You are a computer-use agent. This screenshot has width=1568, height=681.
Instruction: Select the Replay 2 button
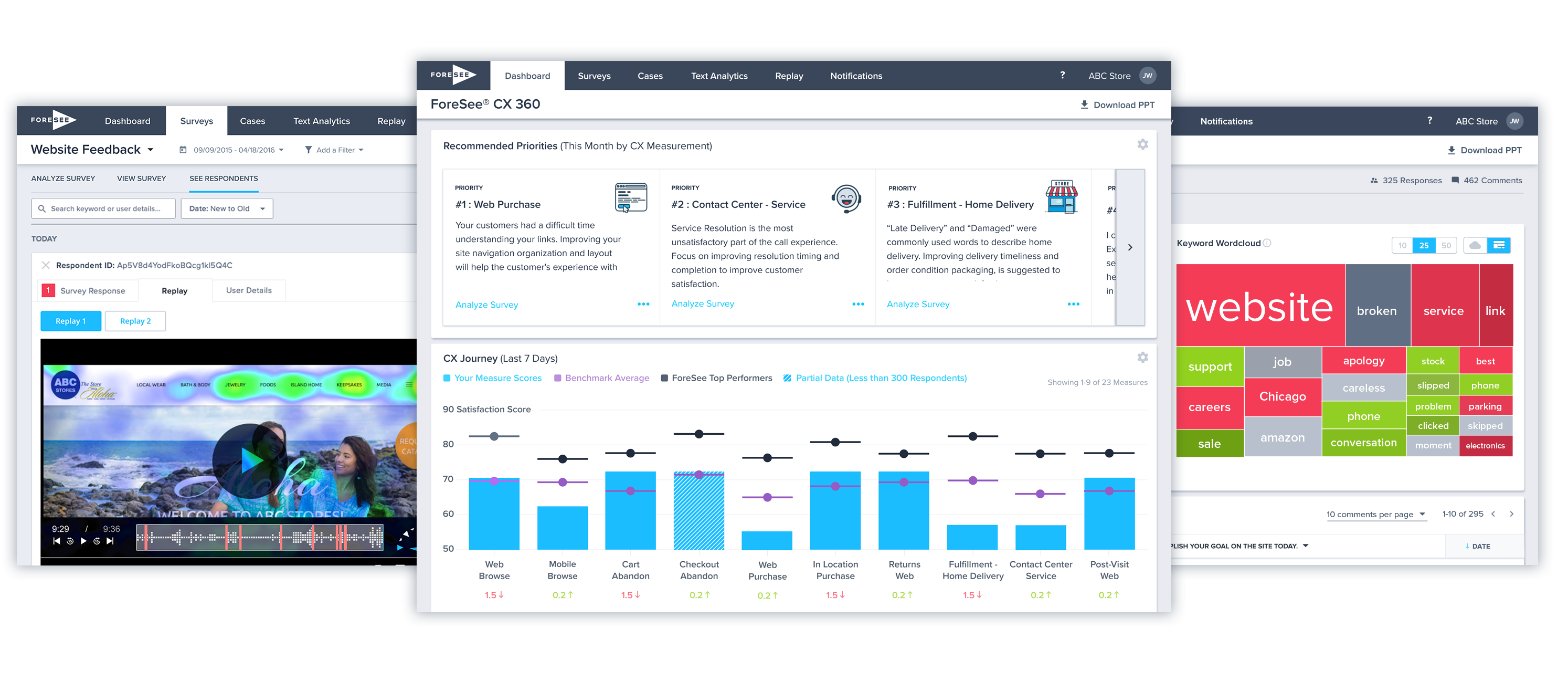tap(135, 321)
